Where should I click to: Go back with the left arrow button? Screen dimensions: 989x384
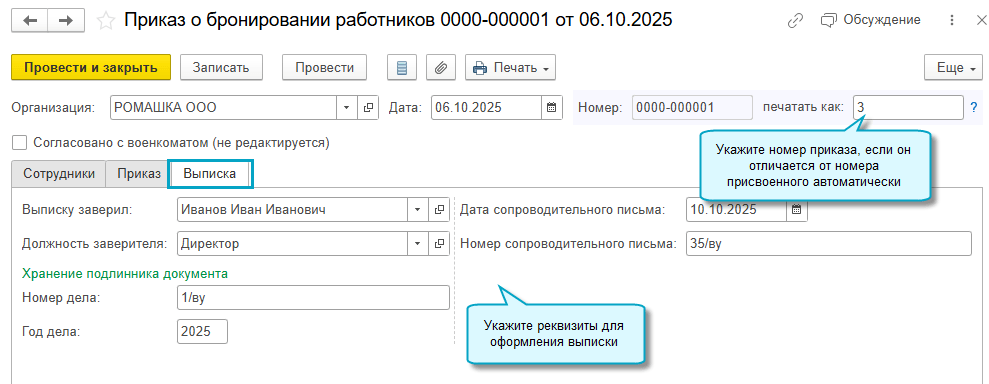(x=30, y=21)
